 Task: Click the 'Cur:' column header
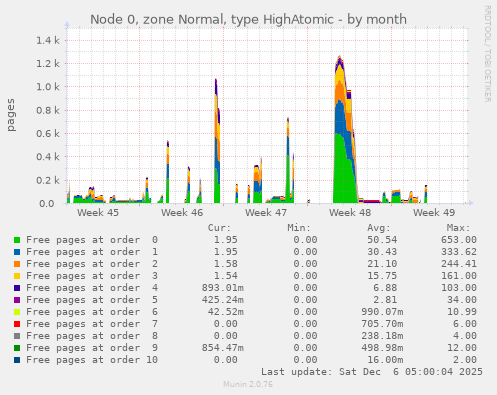click(x=219, y=228)
